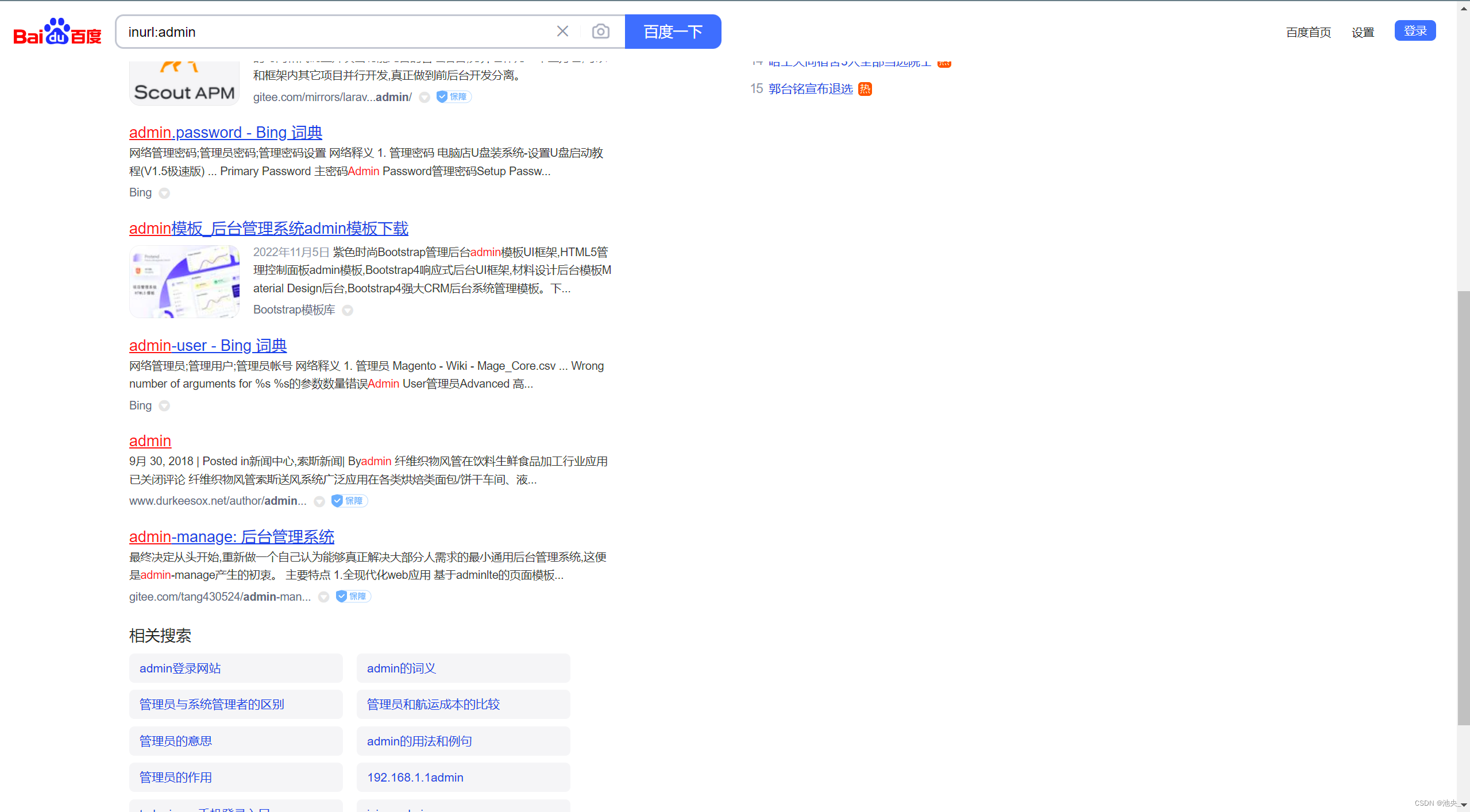Select related search 管理员与系统管理者的区别
The image size is (1470, 812).
(236, 704)
